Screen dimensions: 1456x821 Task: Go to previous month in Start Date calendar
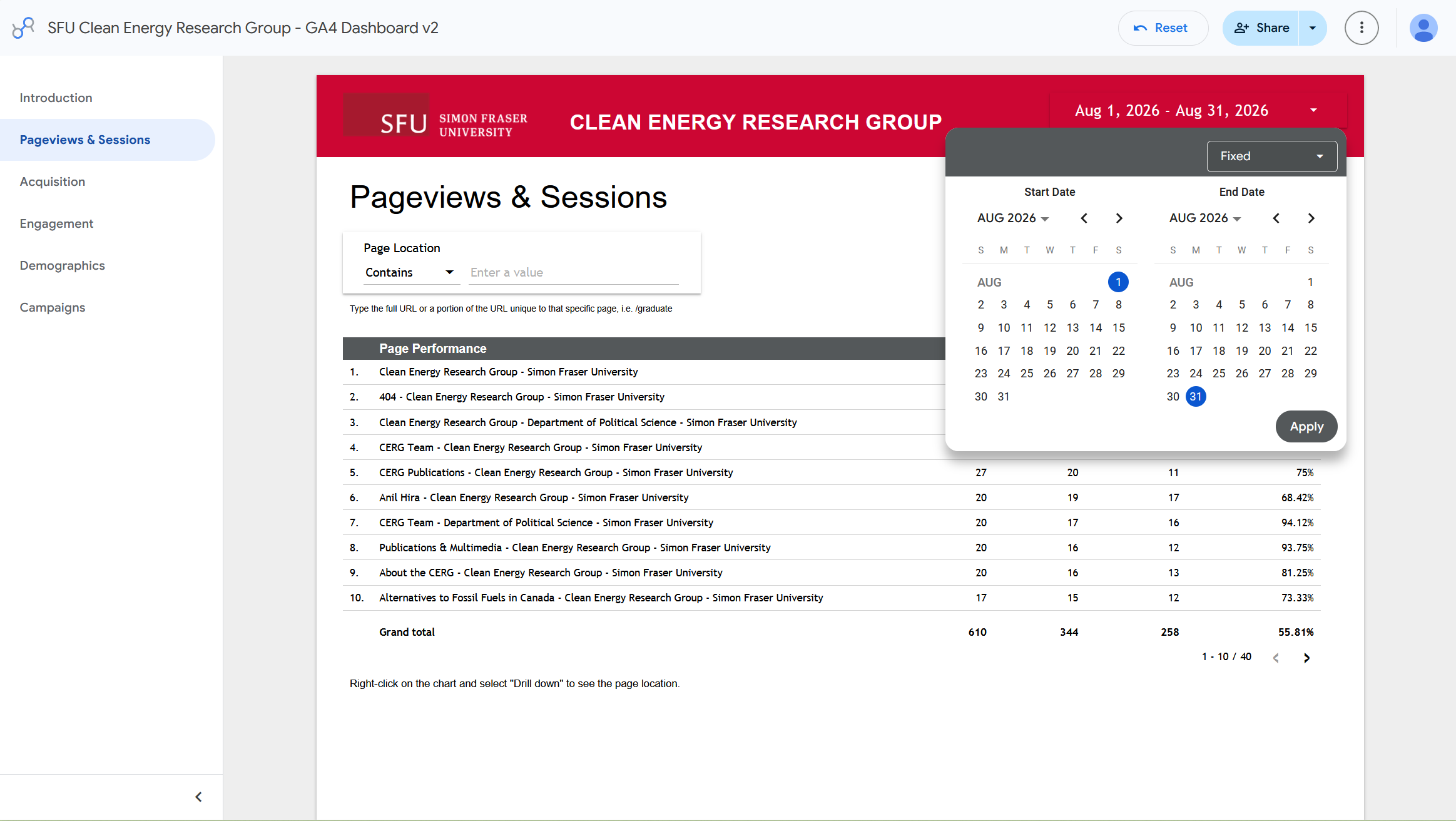(x=1084, y=218)
